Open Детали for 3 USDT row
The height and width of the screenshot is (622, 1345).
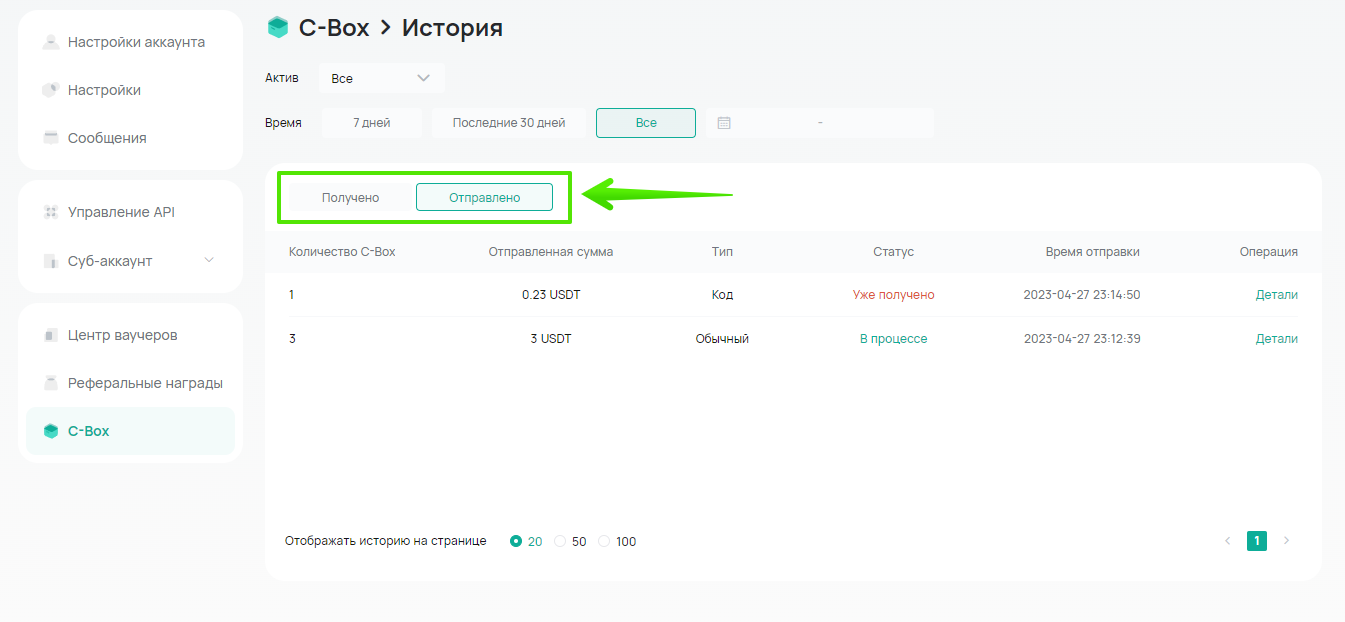pyautogui.click(x=1277, y=339)
